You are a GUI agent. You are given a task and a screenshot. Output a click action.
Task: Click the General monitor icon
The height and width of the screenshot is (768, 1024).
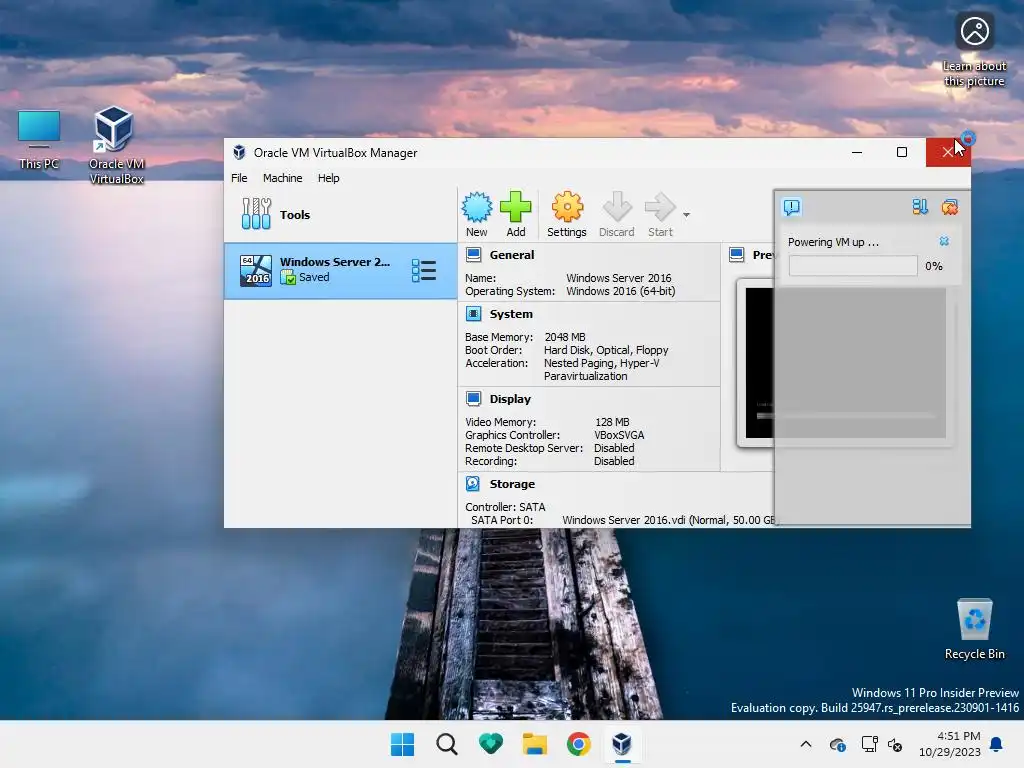pos(473,255)
